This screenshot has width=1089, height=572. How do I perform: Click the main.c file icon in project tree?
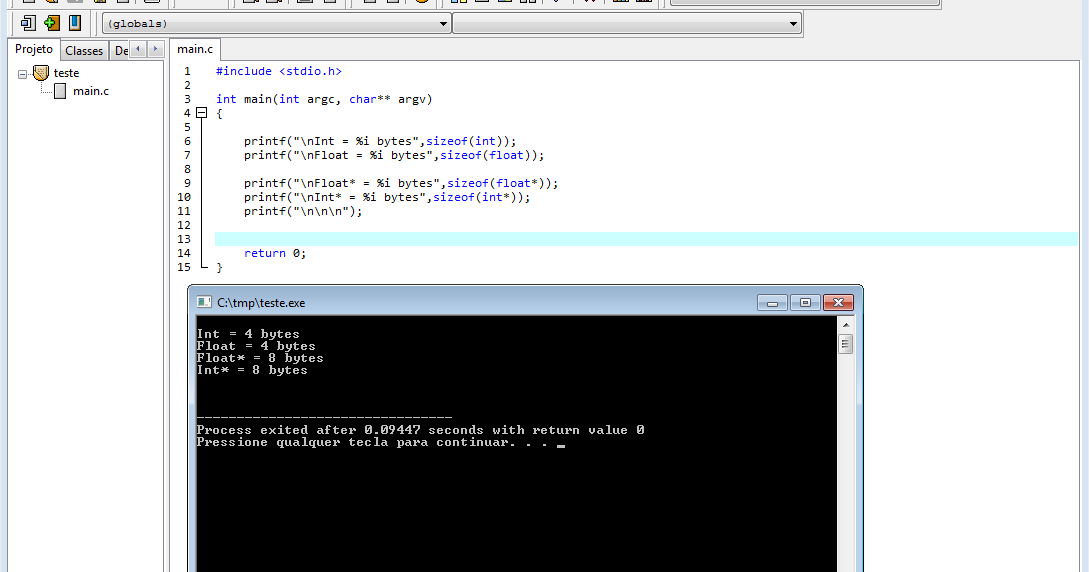tap(60, 91)
